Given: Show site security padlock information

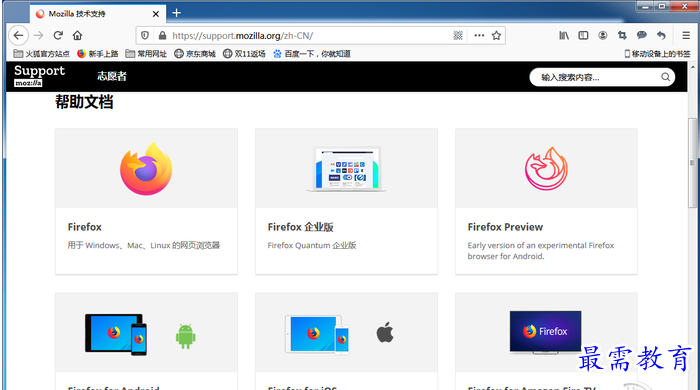Looking at the screenshot, I should [x=162, y=35].
